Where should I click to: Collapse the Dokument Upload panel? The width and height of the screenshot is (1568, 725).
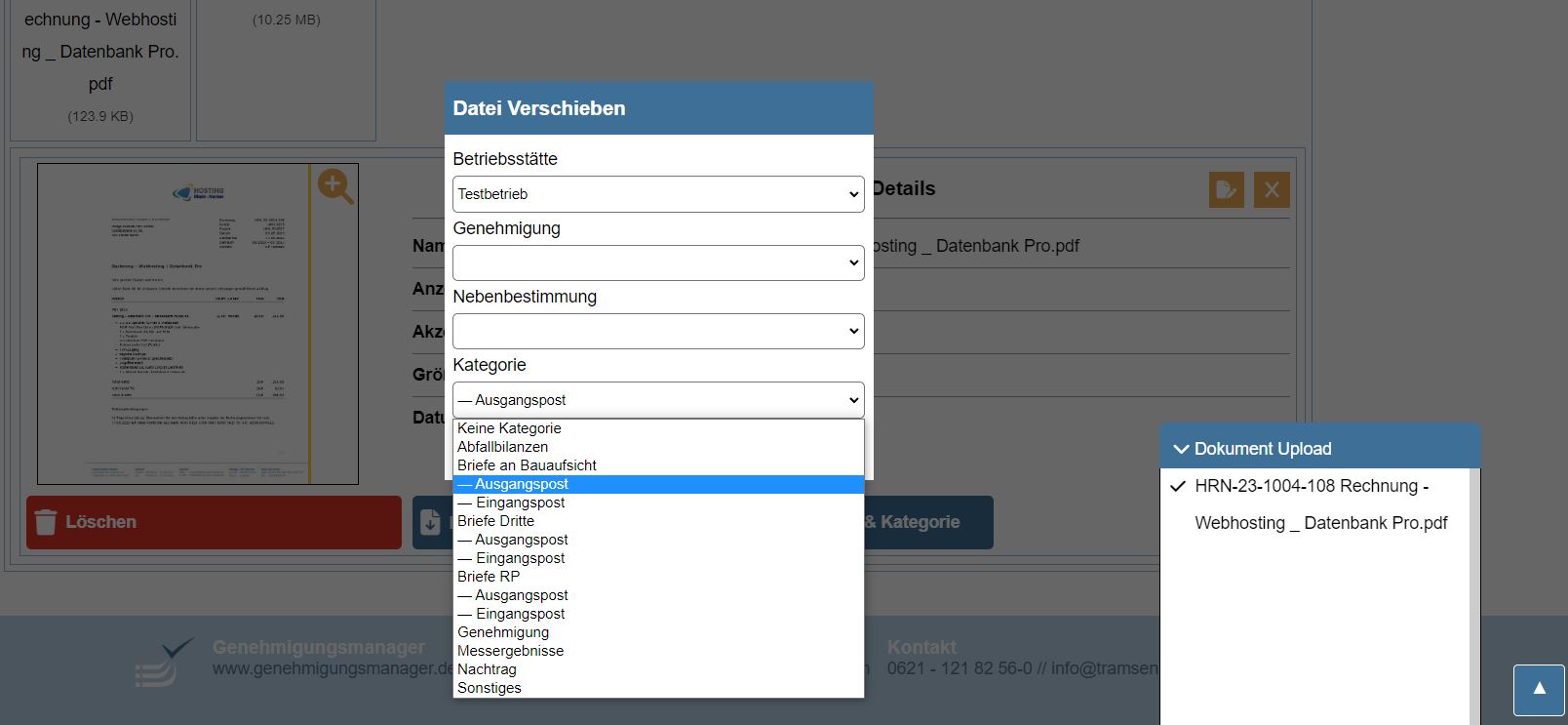point(1182,449)
